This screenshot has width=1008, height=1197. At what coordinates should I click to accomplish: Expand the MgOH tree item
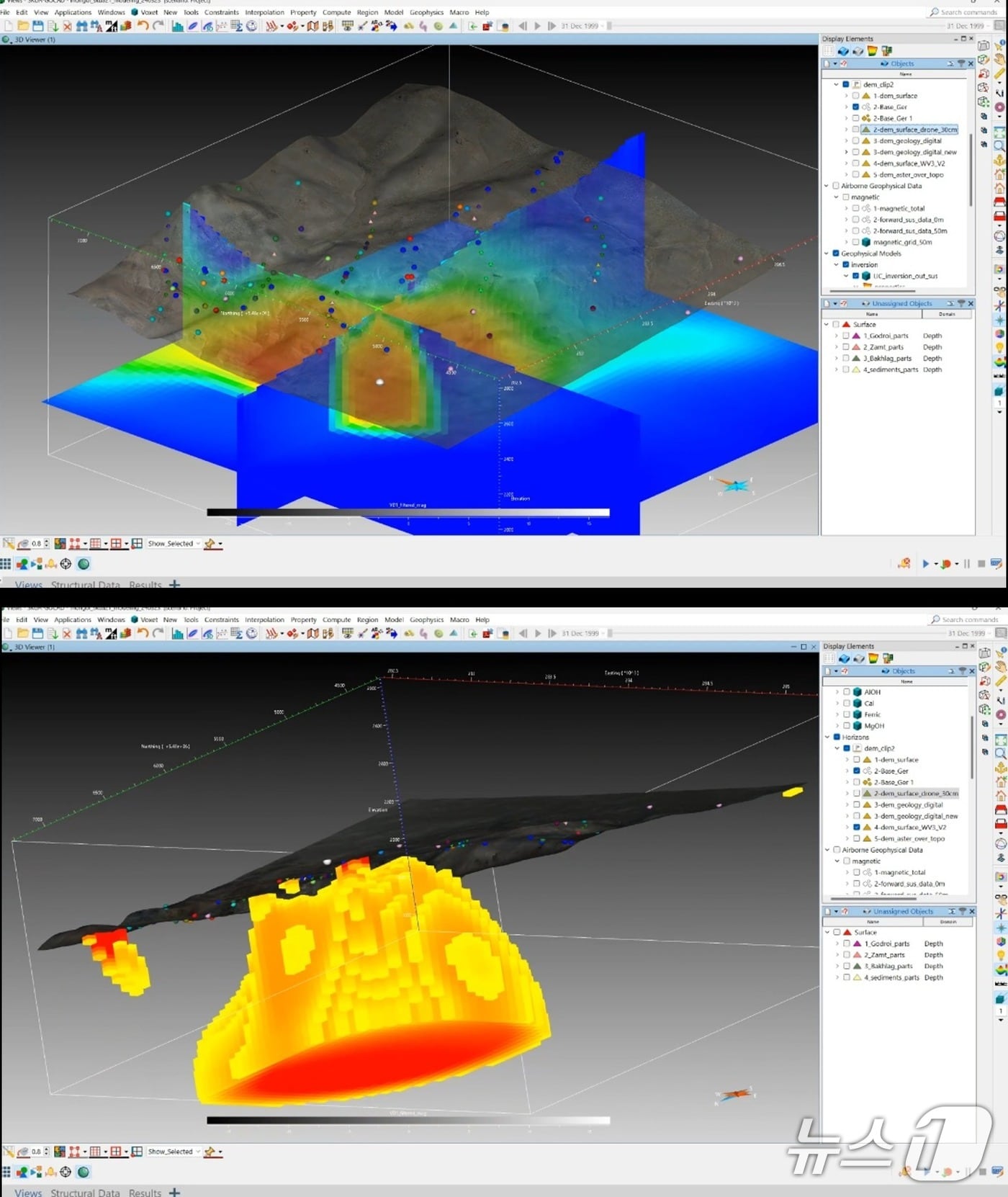(837, 726)
